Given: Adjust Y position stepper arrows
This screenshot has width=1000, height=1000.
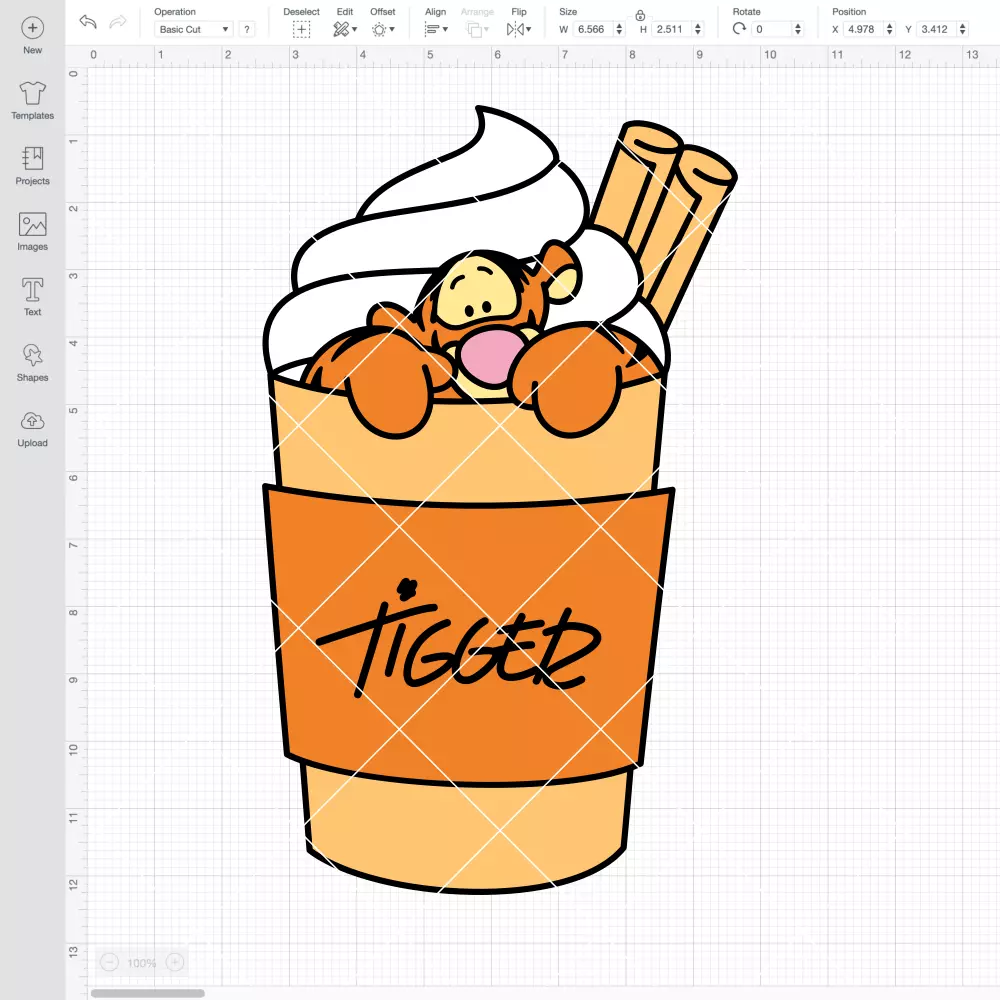Looking at the screenshot, I should 963,29.
